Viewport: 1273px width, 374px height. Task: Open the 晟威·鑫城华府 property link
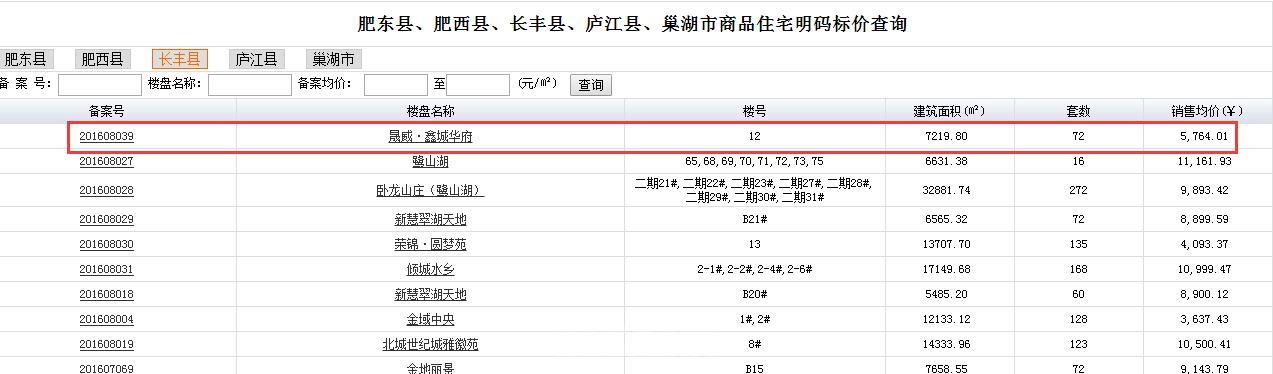[430, 137]
